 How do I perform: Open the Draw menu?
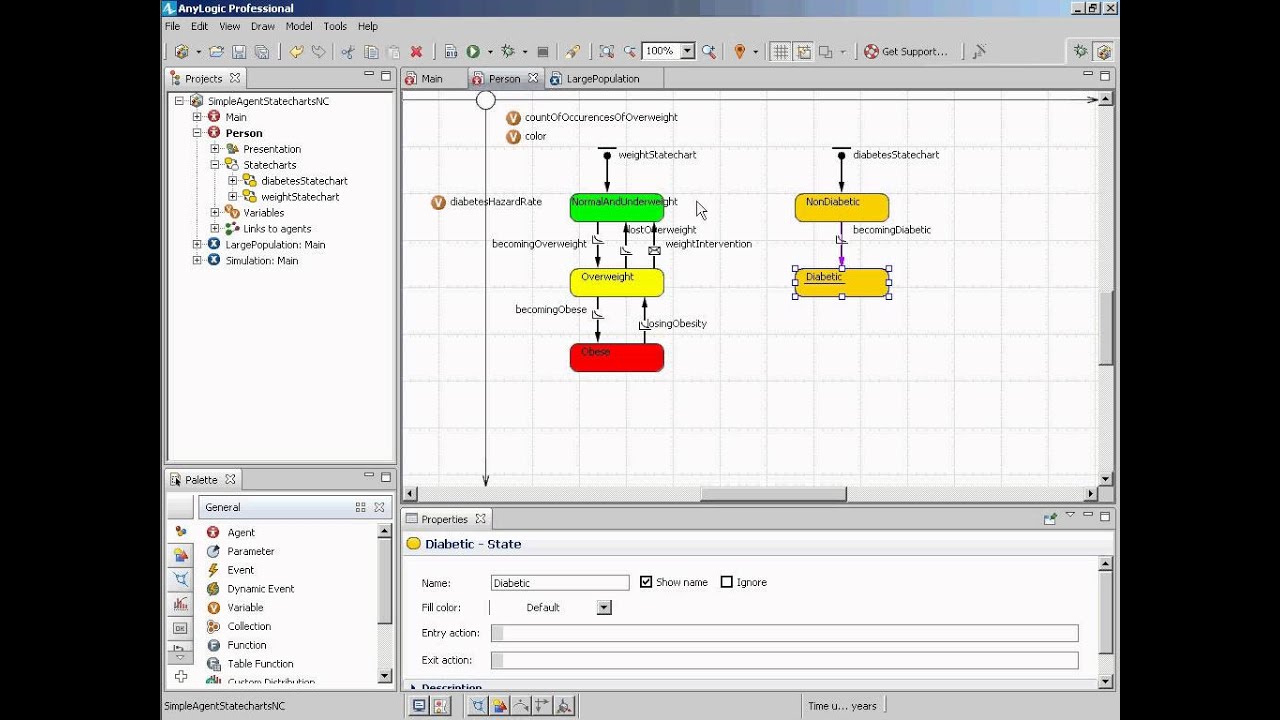point(263,26)
